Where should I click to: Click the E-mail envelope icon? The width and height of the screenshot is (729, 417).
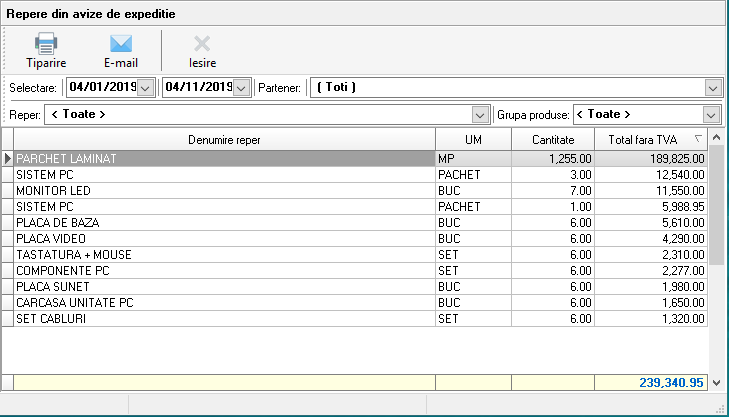click(121, 43)
